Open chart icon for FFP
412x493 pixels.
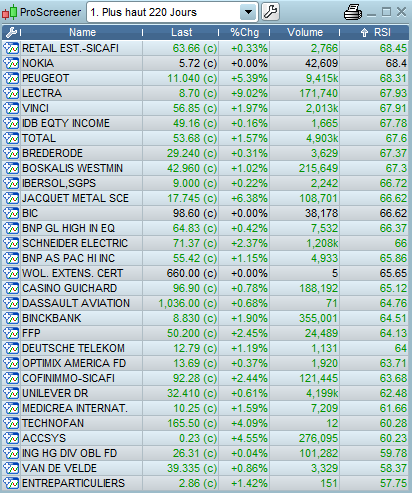pyautogui.click(x=11, y=333)
